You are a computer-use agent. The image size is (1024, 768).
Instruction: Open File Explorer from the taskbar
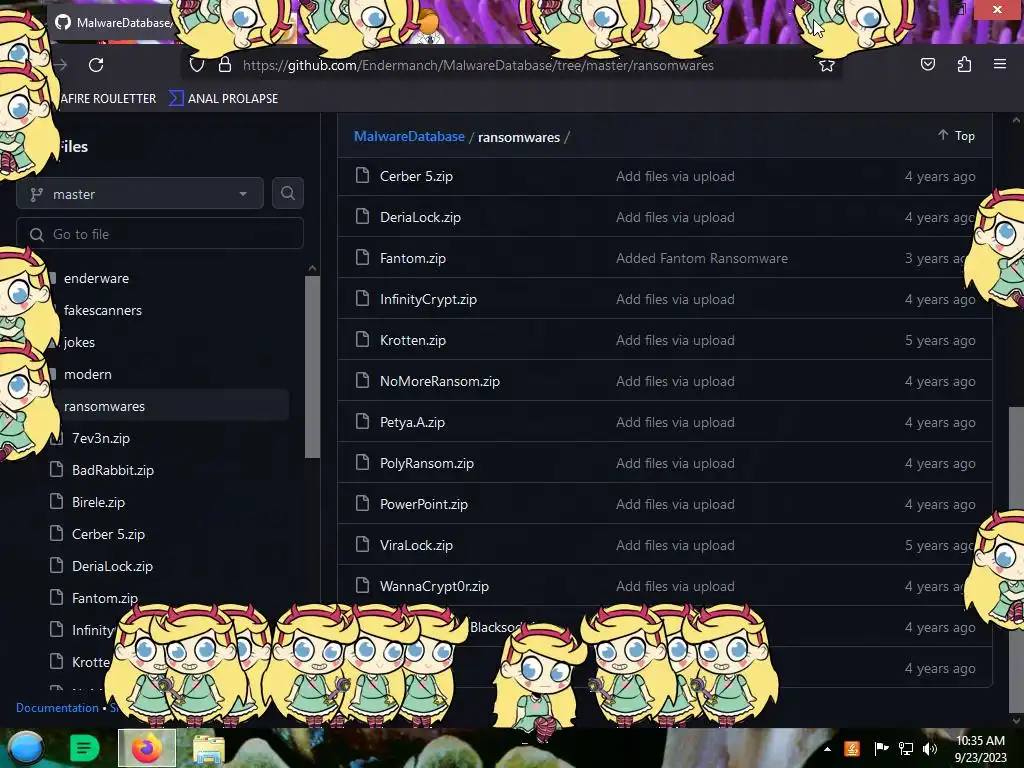point(209,749)
